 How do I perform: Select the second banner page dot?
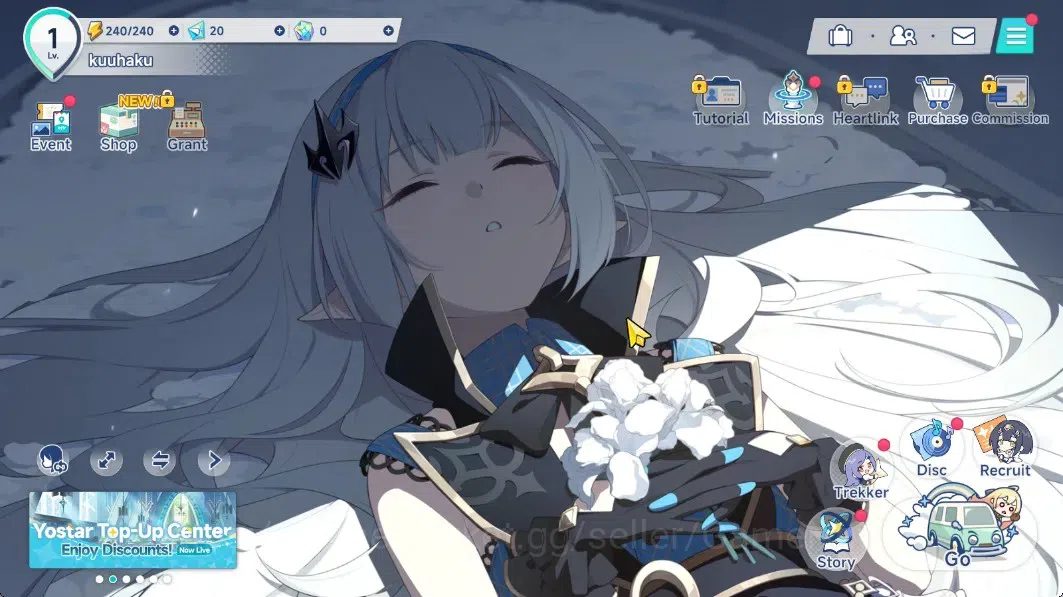pos(113,579)
